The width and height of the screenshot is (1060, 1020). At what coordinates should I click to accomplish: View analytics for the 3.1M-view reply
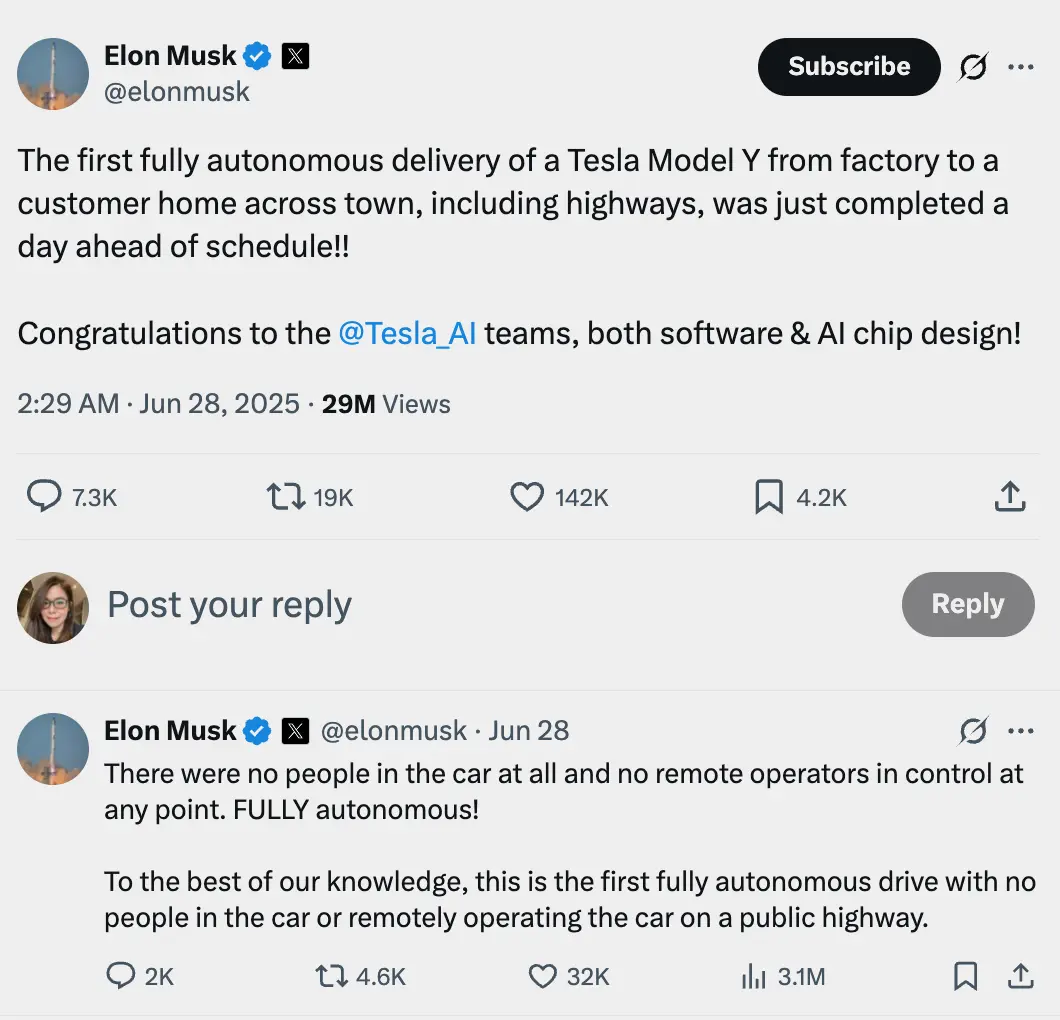coord(753,976)
